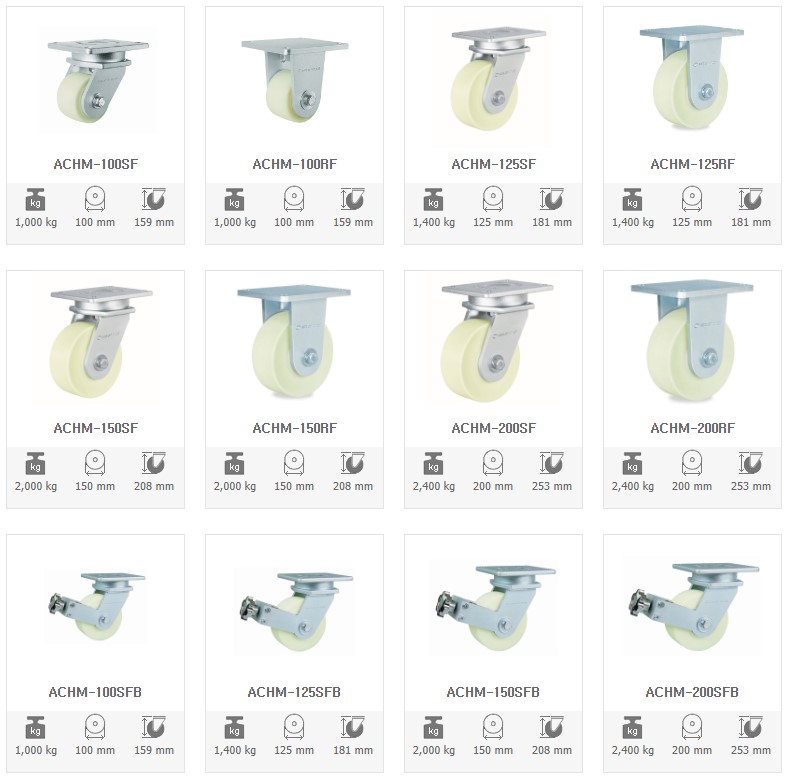Open the ACHM-125SFB product title

pos(294,692)
